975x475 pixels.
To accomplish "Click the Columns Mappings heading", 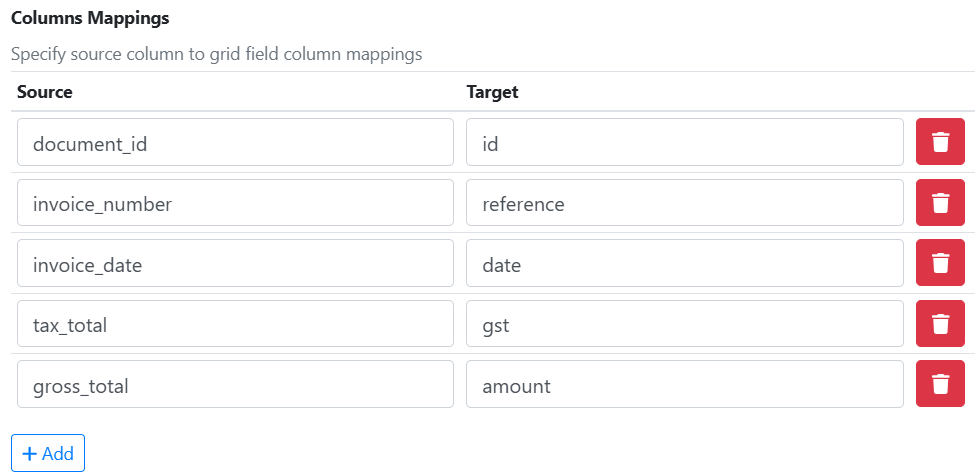I will tap(90, 18).
